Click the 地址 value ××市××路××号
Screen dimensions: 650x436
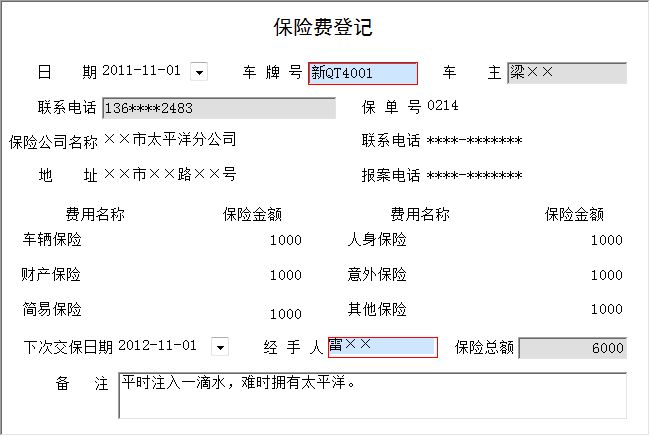pyautogui.click(x=170, y=175)
